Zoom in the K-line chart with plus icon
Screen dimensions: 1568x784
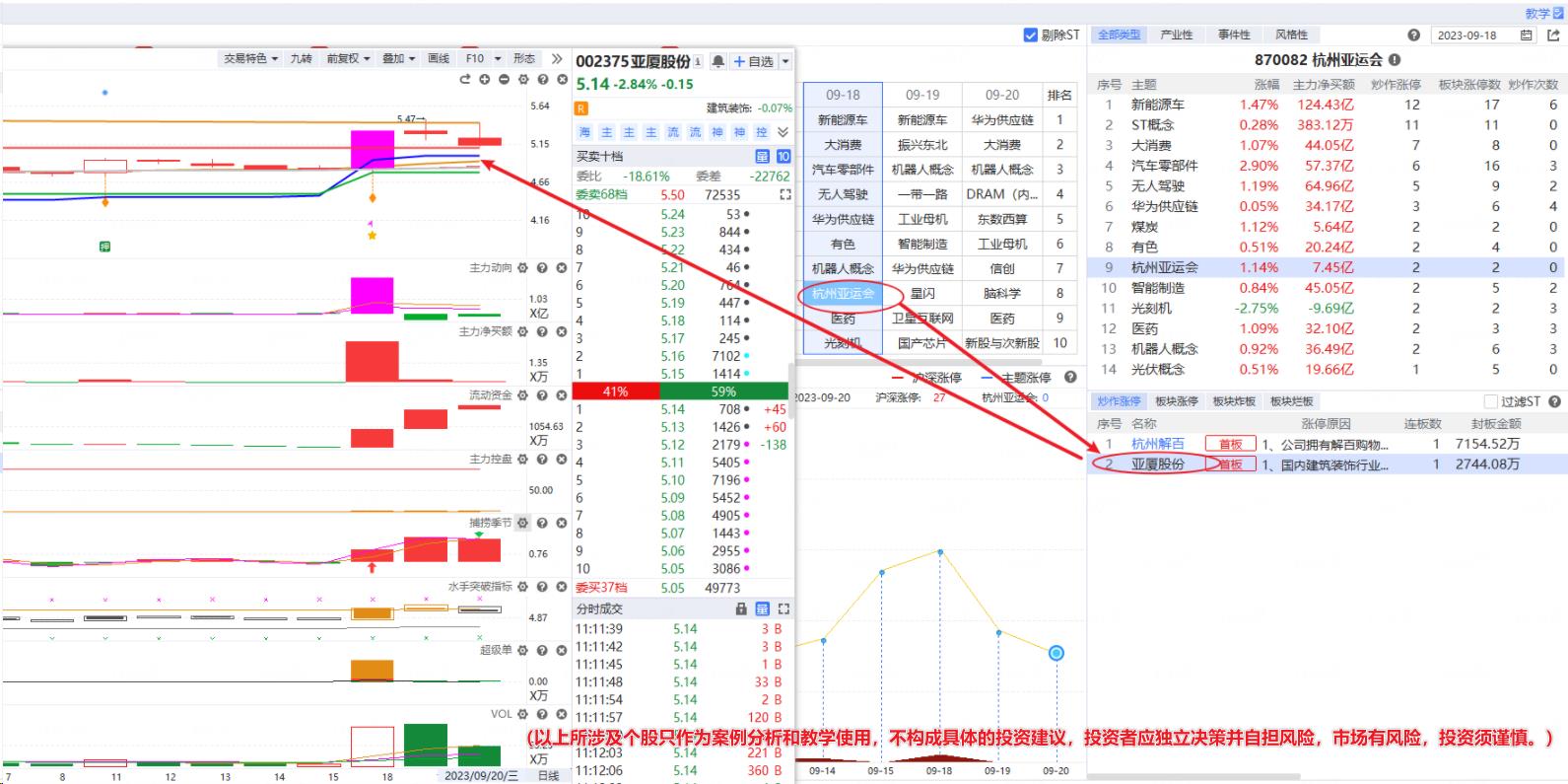point(484,79)
